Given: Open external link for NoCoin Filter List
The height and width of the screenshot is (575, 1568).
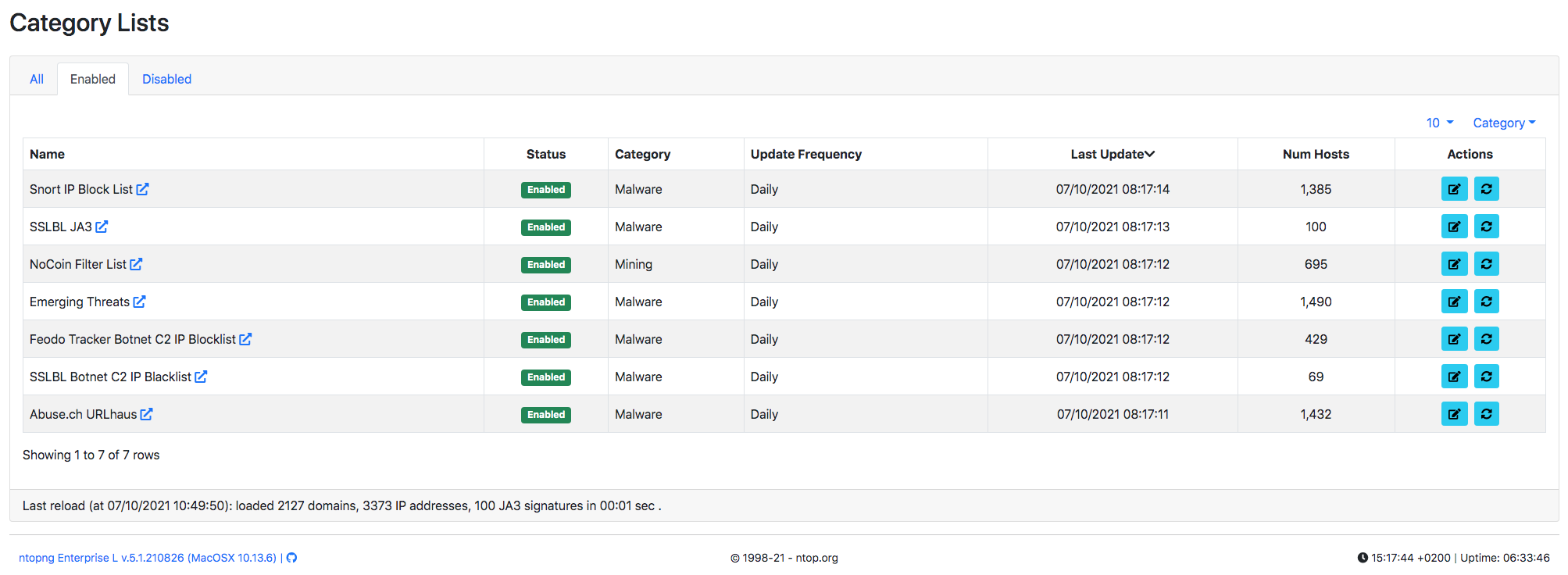Looking at the screenshot, I should [136, 264].
